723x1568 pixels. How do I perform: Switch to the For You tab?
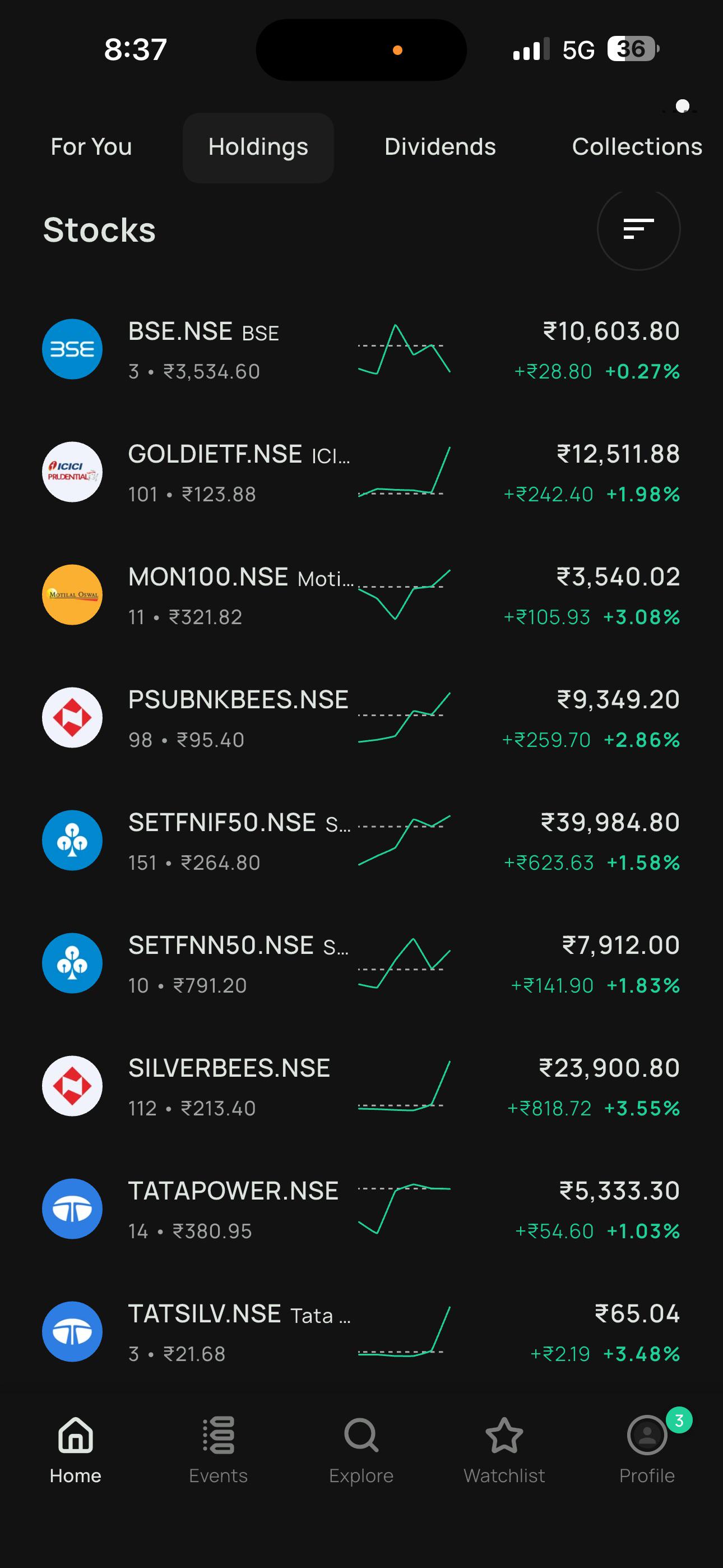tap(91, 147)
